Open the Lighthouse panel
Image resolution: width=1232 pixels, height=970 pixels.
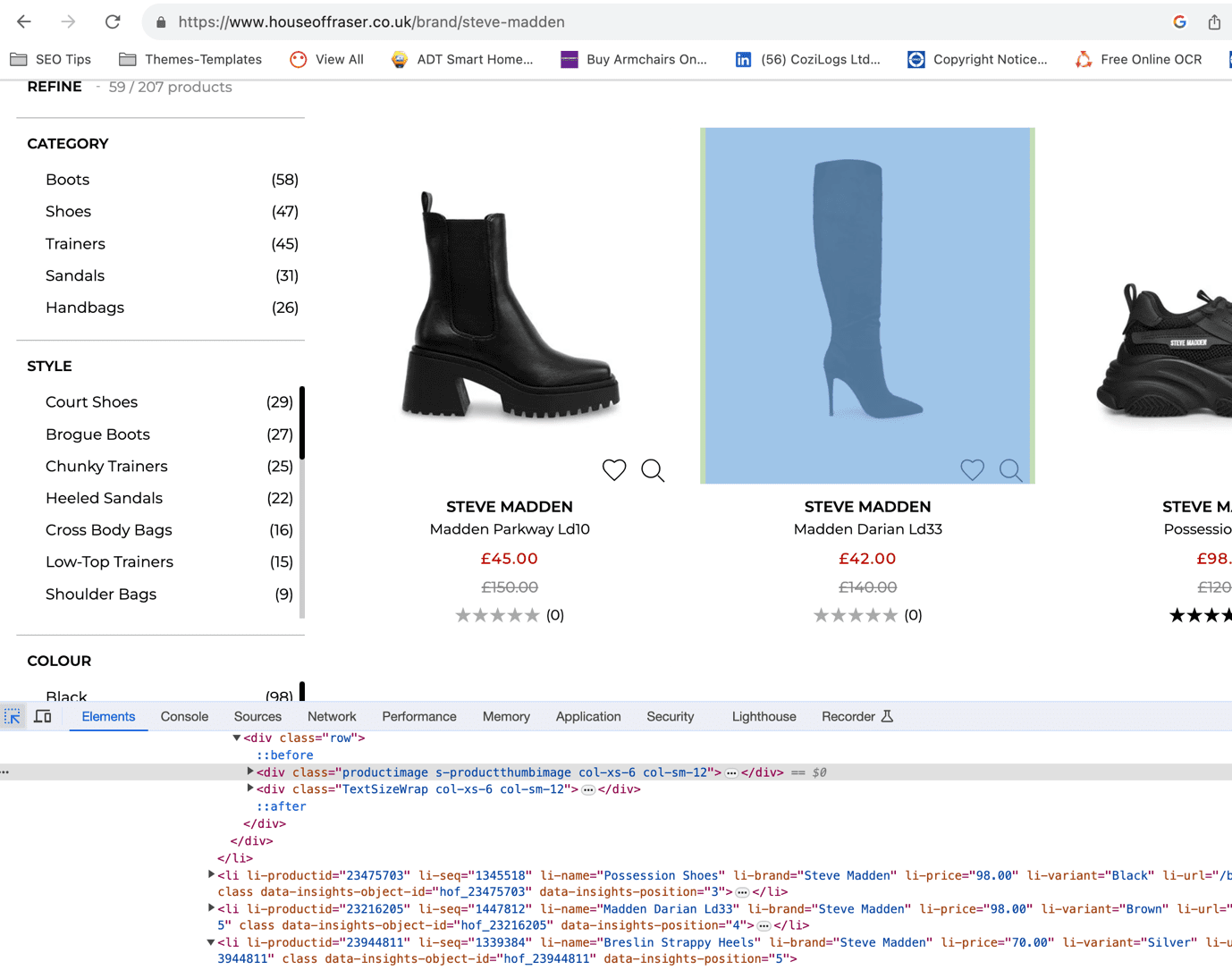point(764,716)
